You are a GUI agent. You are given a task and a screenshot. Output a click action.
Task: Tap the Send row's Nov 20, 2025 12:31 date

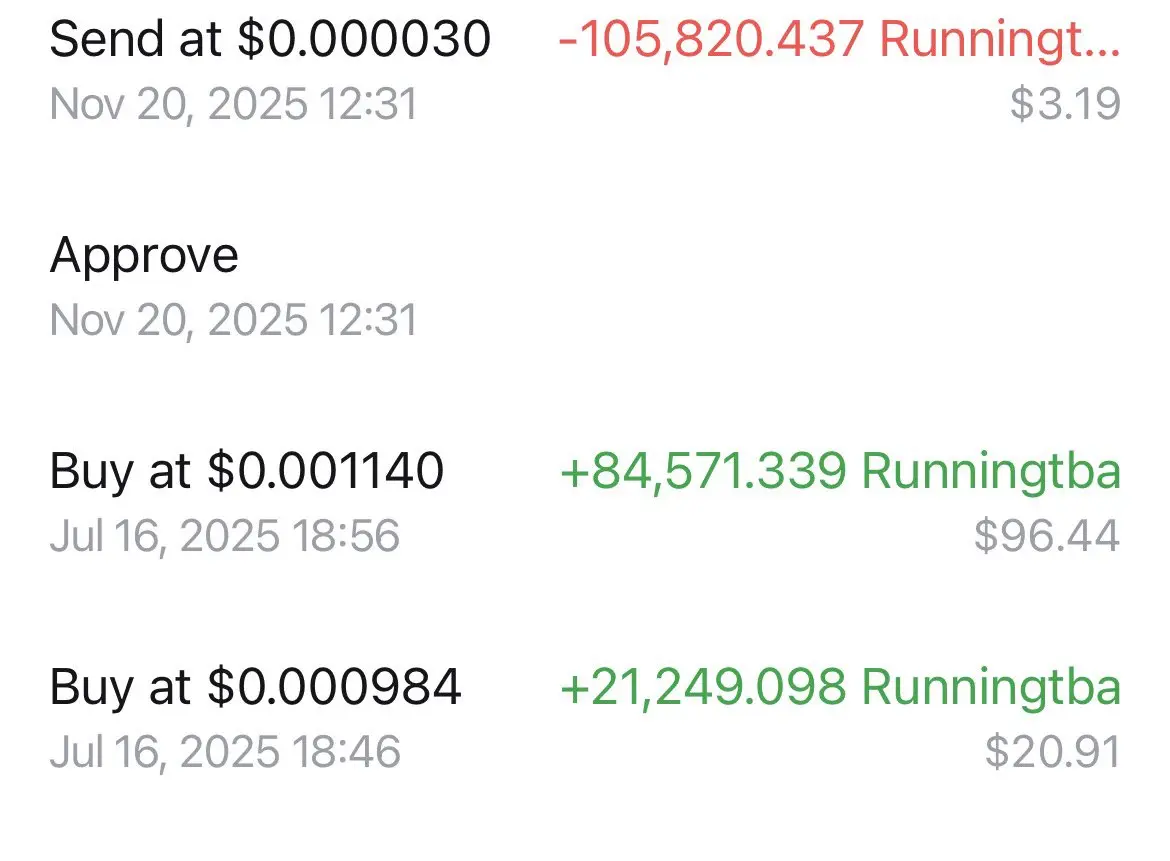click(234, 104)
